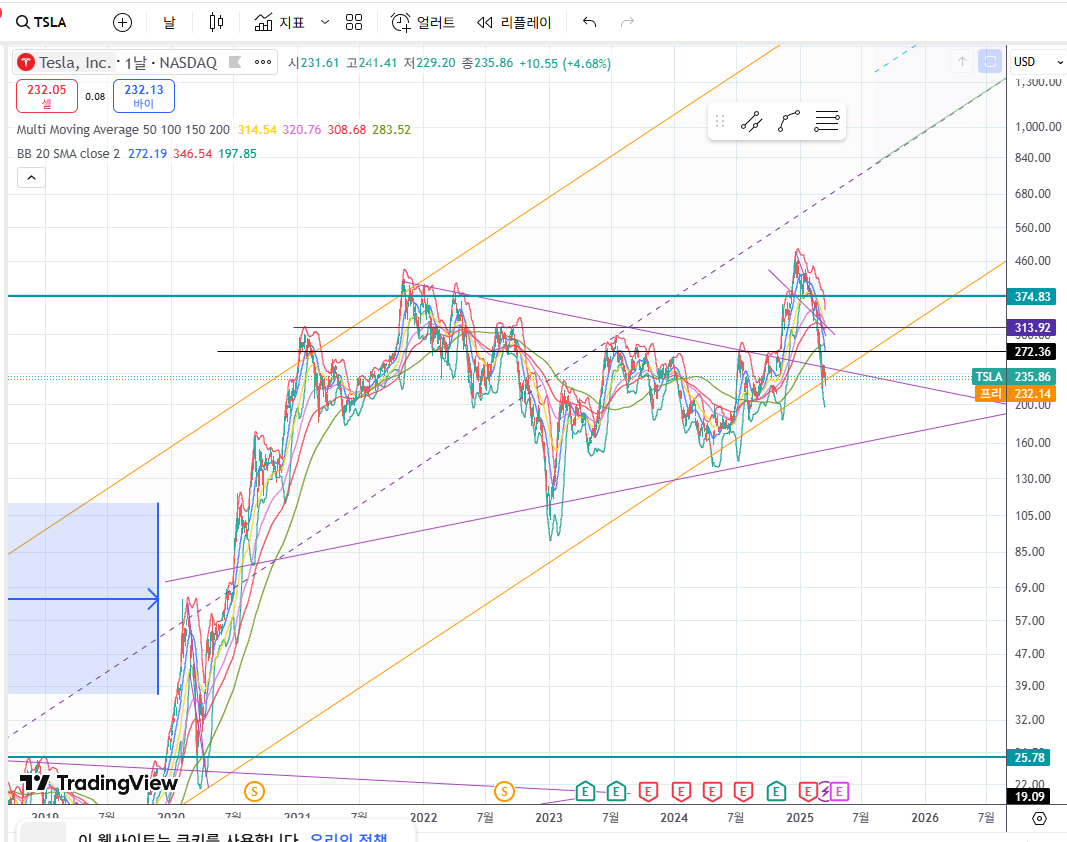Open the USD currency dropdown
The width and height of the screenshot is (1067, 842).
pyautogui.click(x=1038, y=62)
